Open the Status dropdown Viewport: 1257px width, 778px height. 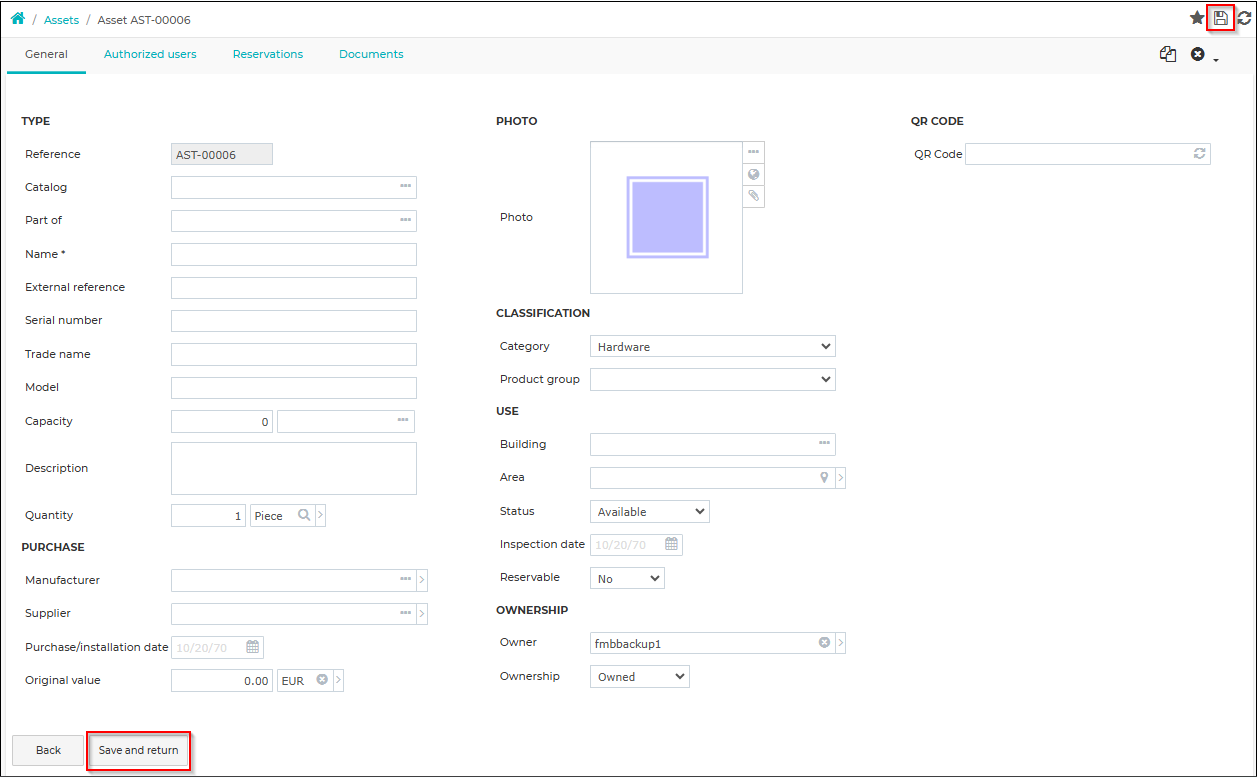tap(650, 512)
